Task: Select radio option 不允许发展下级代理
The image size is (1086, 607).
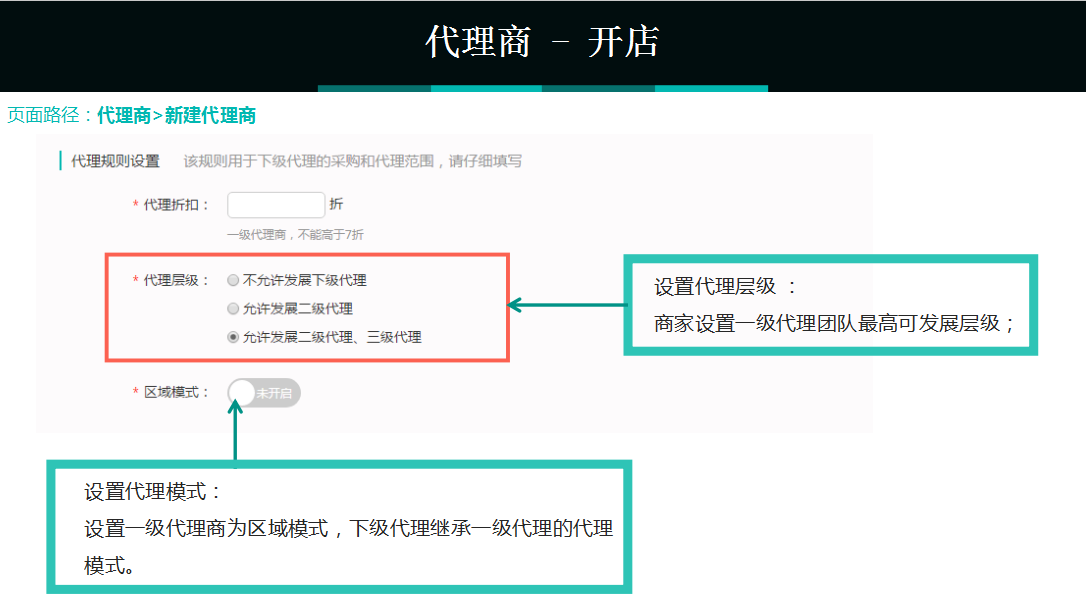Action: coord(230,280)
